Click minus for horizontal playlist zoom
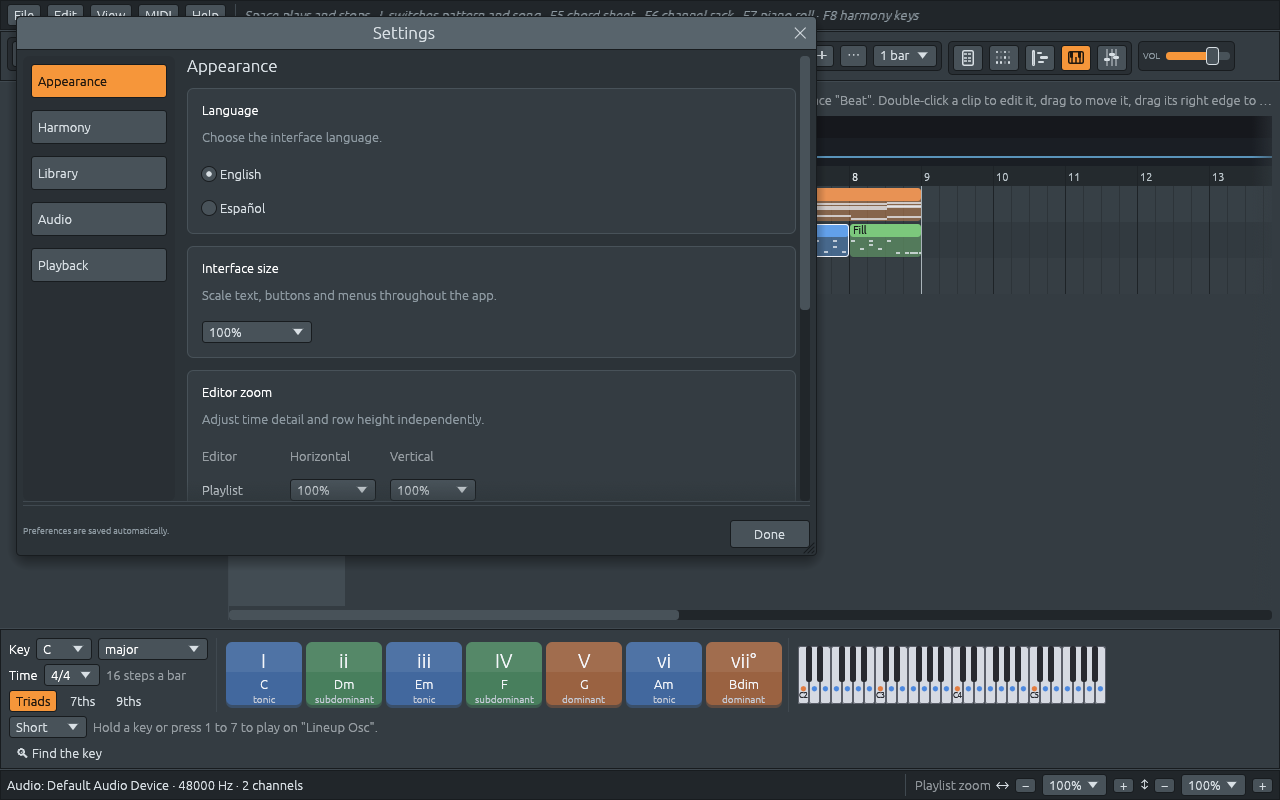The height and width of the screenshot is (800, 1280). coord(1025,786)
